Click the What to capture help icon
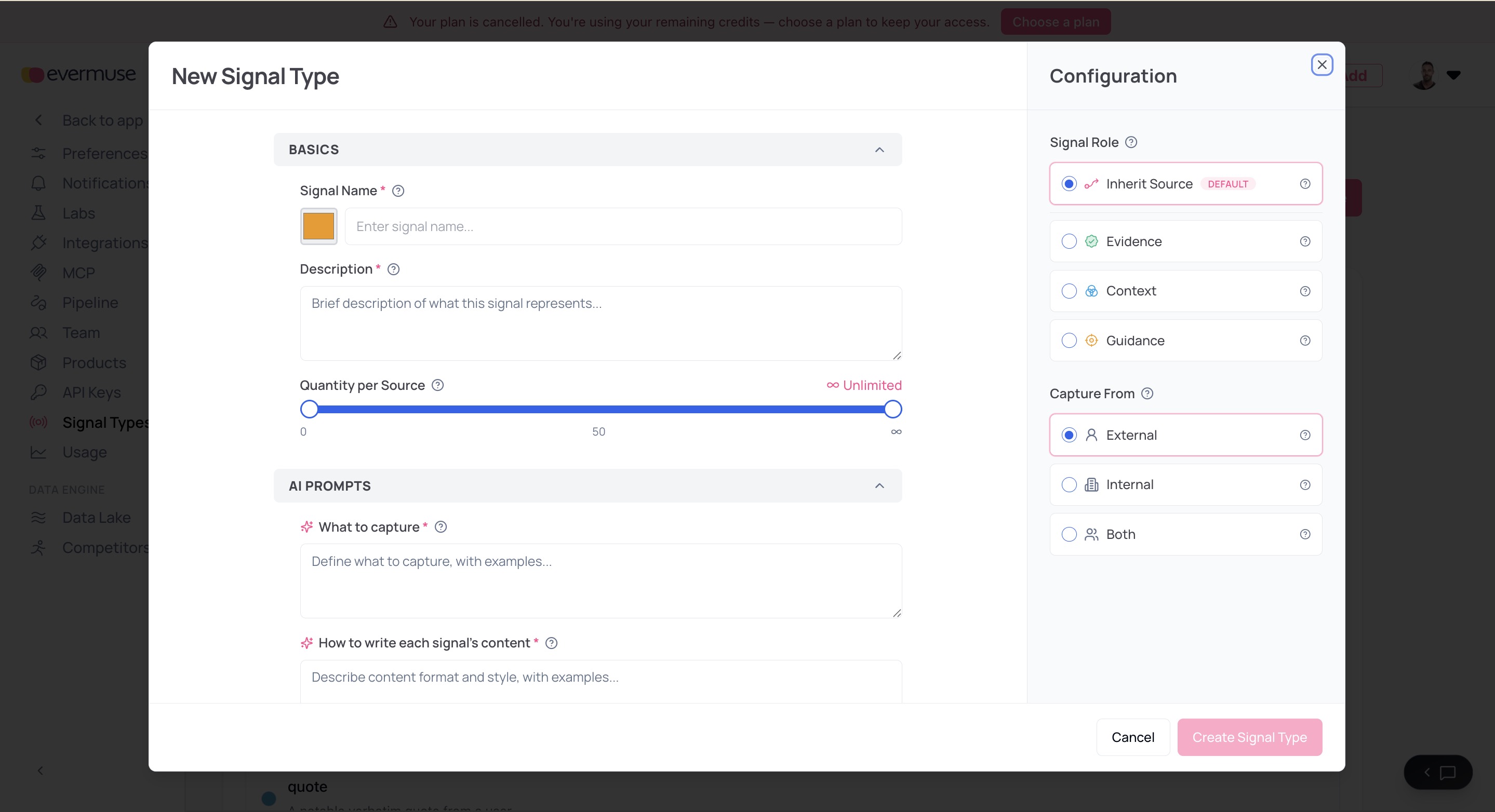The image size is (1495, 812). tap(441, 526)
